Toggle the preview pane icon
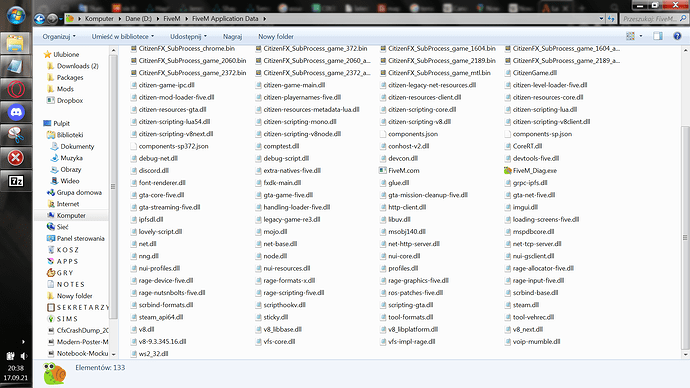The width and height of the screenshot is (690, 388). click(658, 36)
